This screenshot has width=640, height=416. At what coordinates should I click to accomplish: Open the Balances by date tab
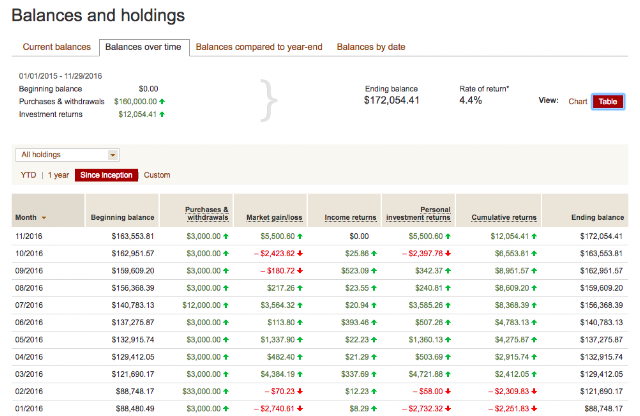371,47
